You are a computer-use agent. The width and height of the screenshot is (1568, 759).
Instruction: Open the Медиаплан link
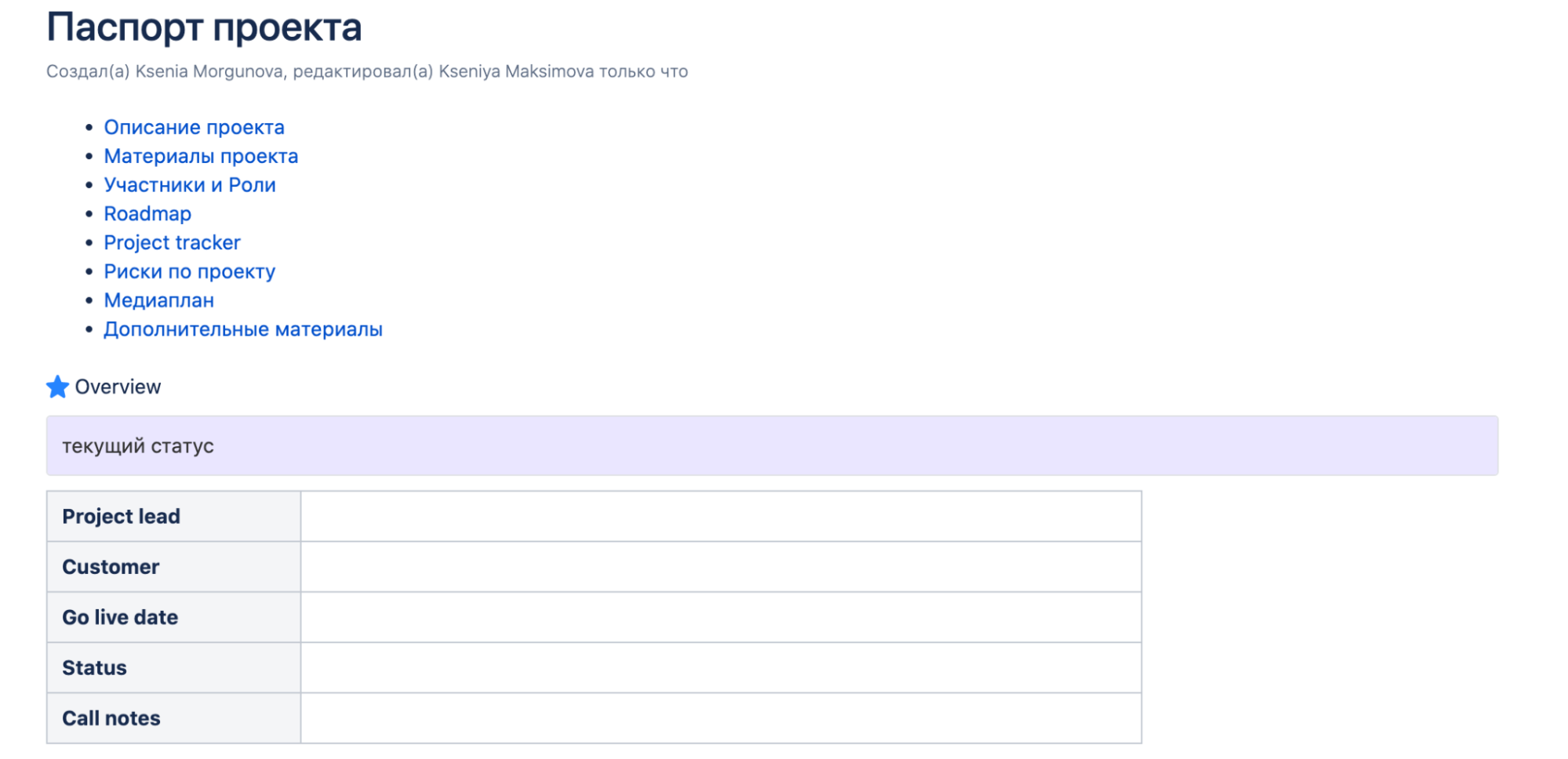point(158,300)
